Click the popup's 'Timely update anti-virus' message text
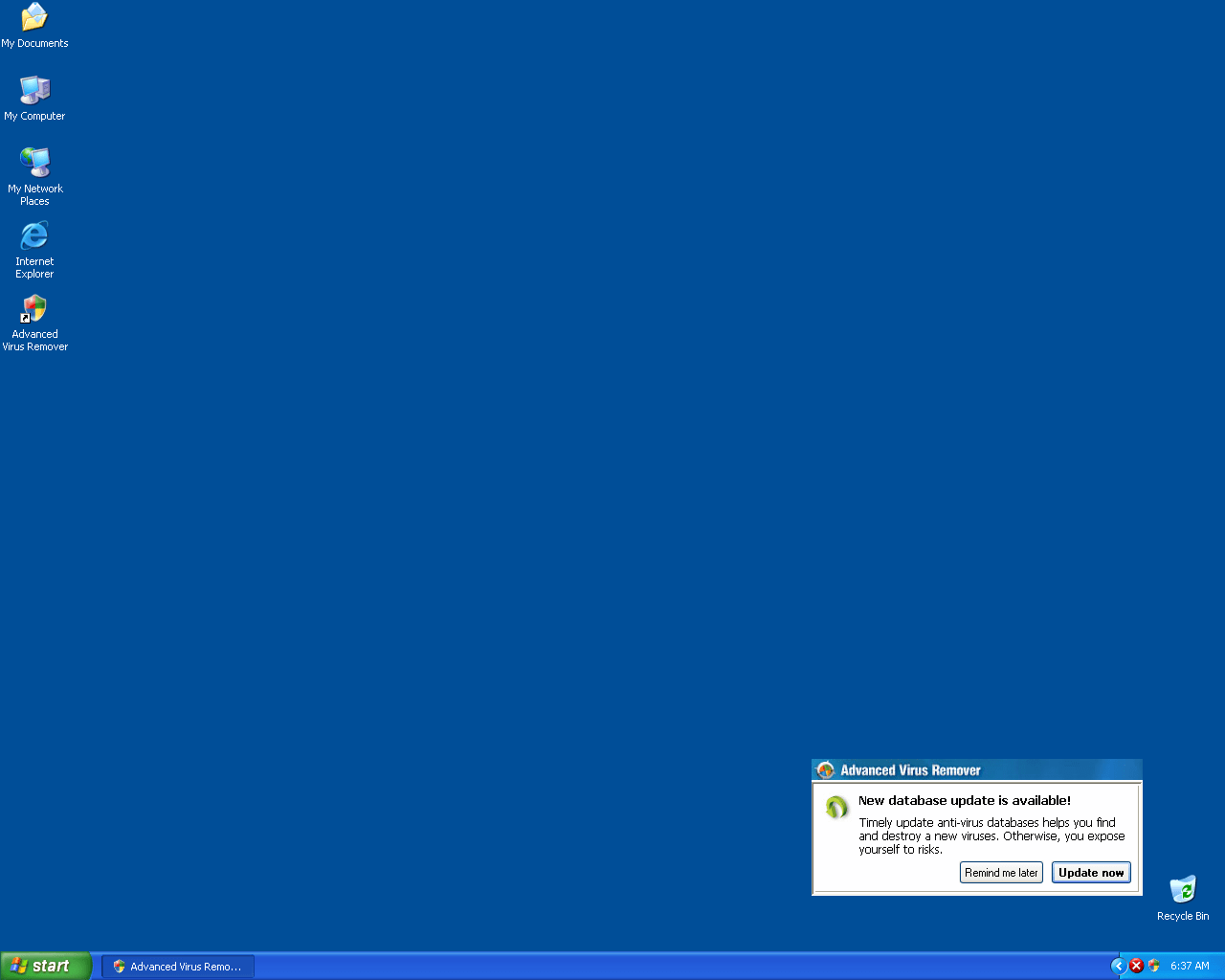 pos(991,835)
